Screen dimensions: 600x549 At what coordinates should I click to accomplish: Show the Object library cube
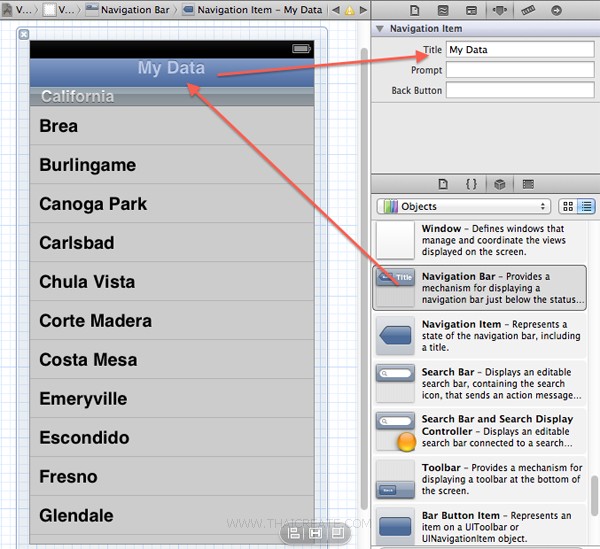coord(499,184)
